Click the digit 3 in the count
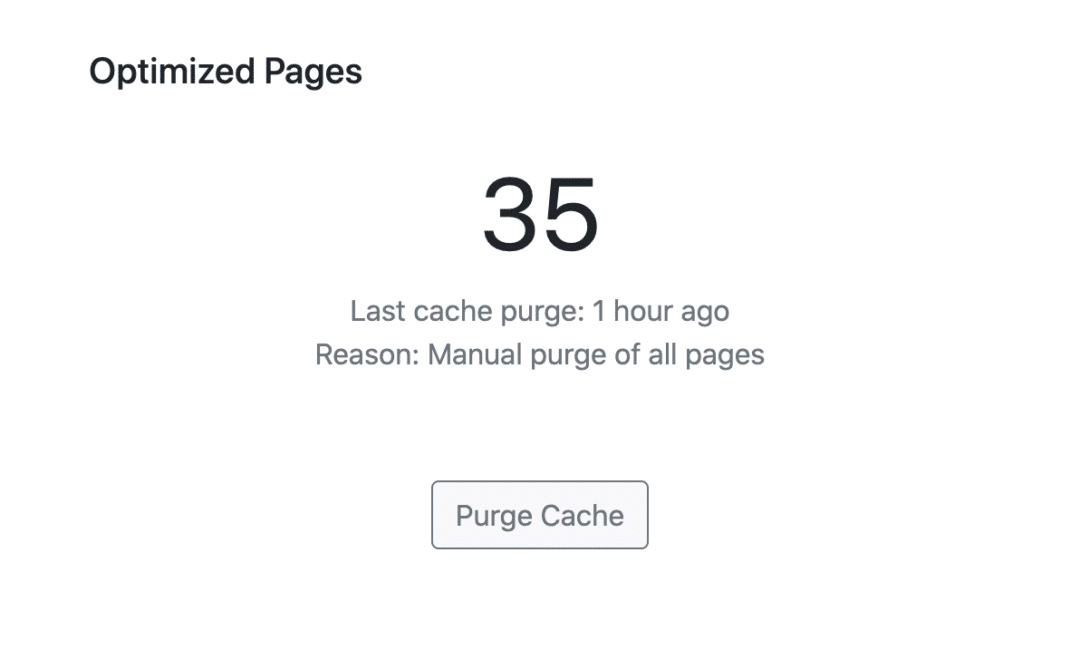1080x659 pixels. point(510,214)
